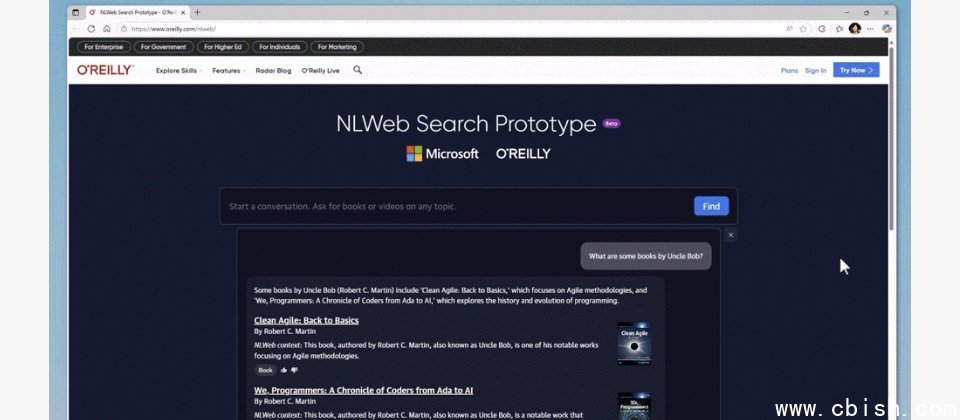This screenshot has width=960, height=420.
Task: Add this page to favorites star
Action: (x=803, y=29)
